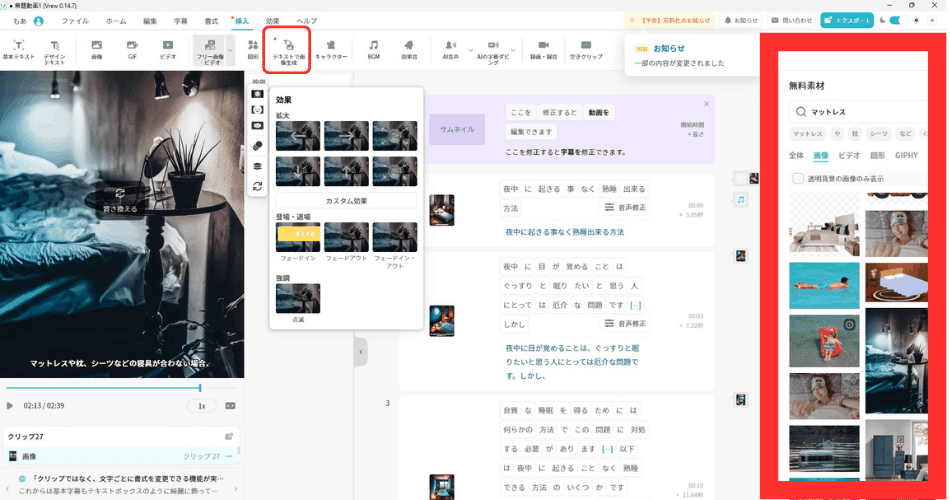Click the layers icon in the side strip
The height and width of the screenshot is (500, 950).
(x=257, y=166)
